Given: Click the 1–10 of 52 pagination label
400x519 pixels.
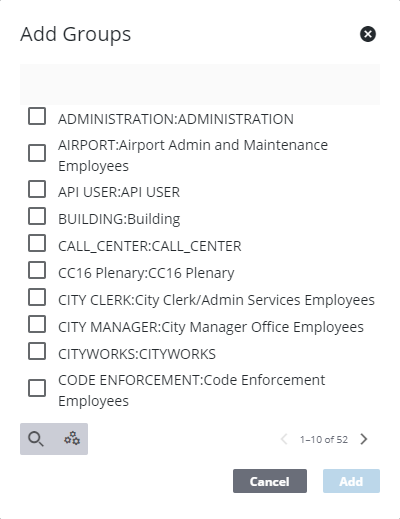Looking at the screenshot, I should (x=324, y=440).
